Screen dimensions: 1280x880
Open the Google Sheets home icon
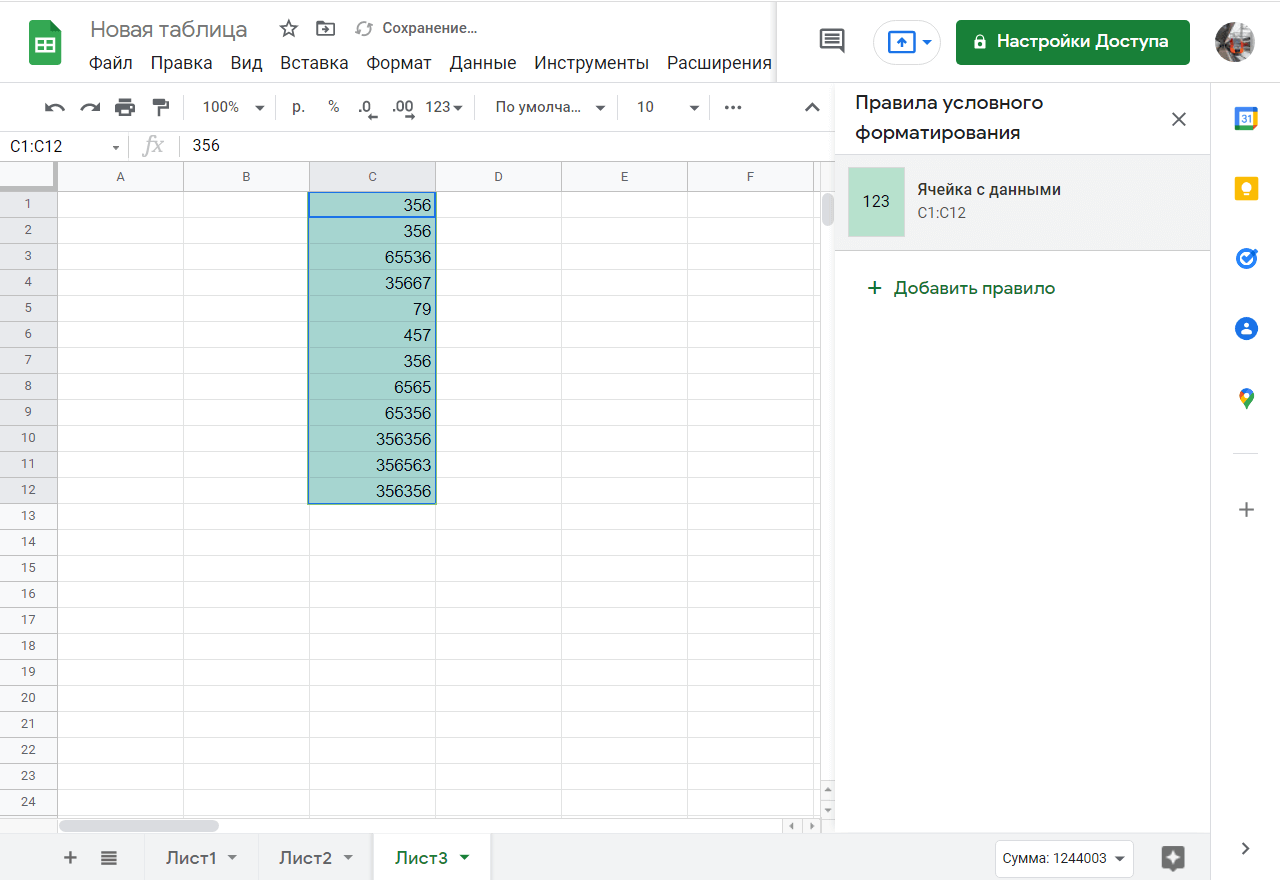45,45
